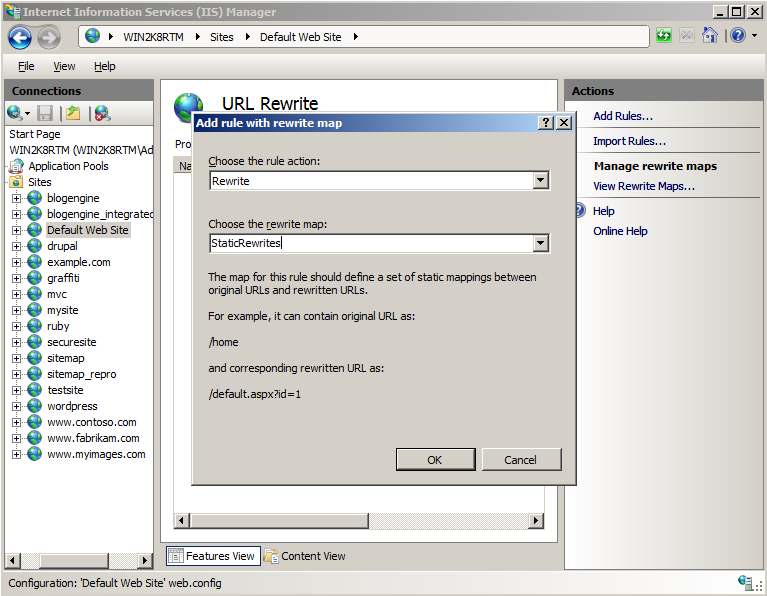The image size is (767, 596).
Task: Click the Delete Connection icon
Action: click(x=103, y=113)
